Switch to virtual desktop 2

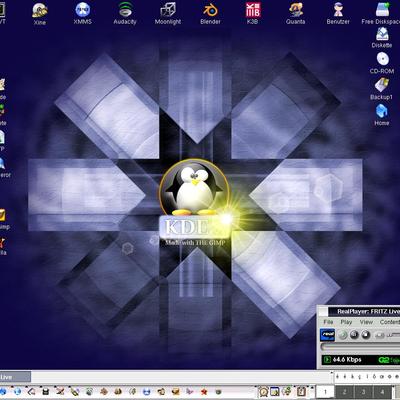coord(344,392)
